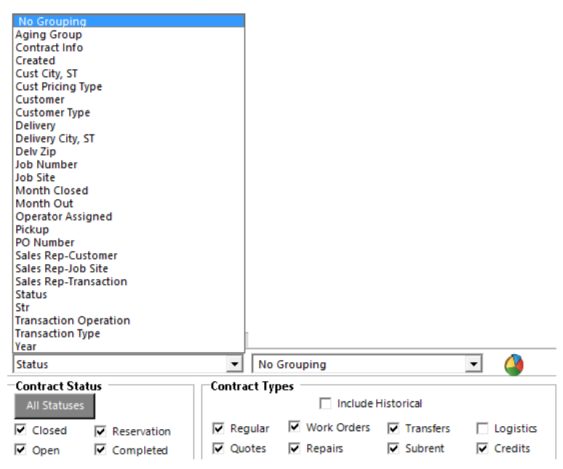This screenshot has height=469, width=563.
Task: Select the Str grouping option
Action: (129, 307)
